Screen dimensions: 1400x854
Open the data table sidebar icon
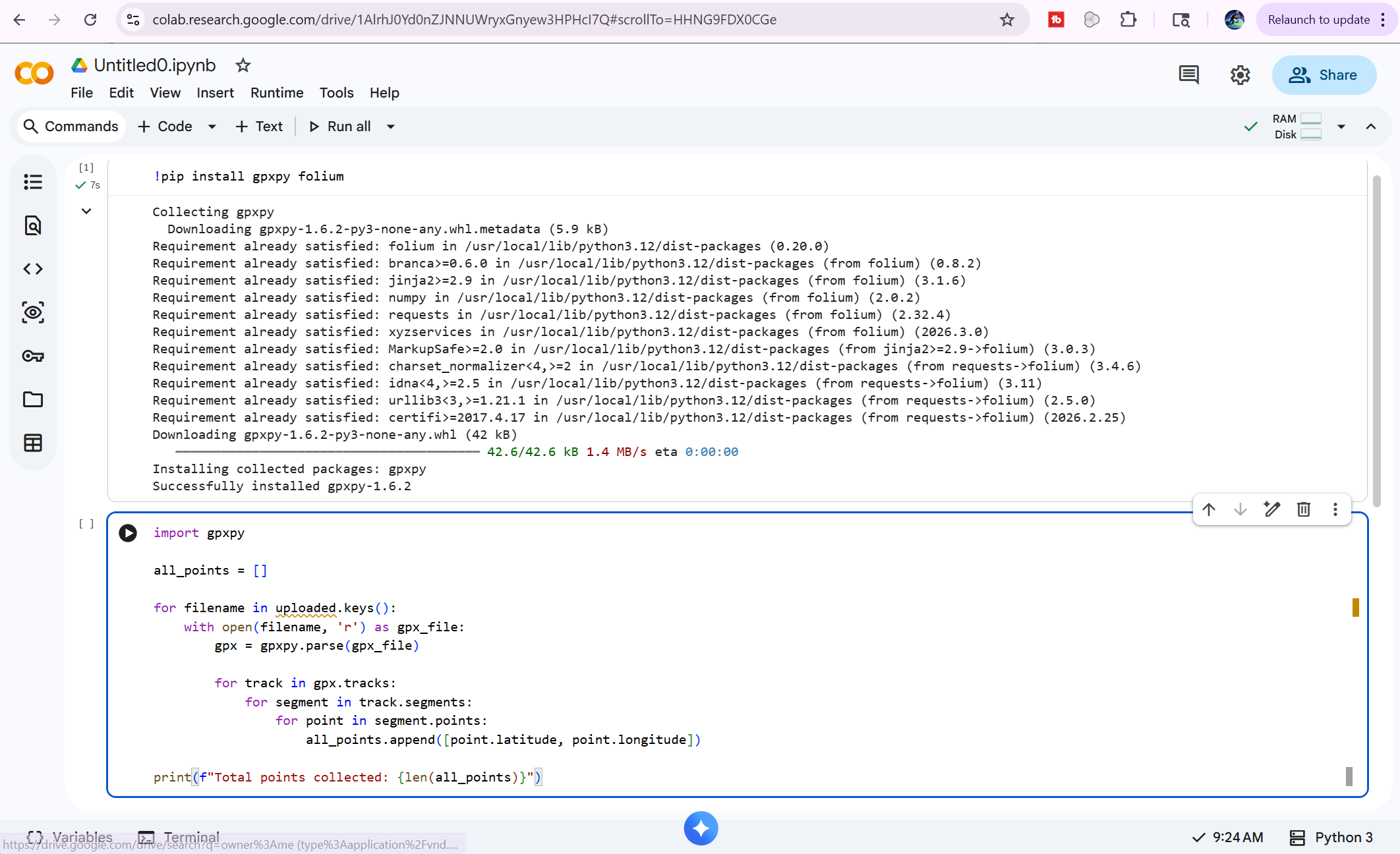(x=33, y=443)
